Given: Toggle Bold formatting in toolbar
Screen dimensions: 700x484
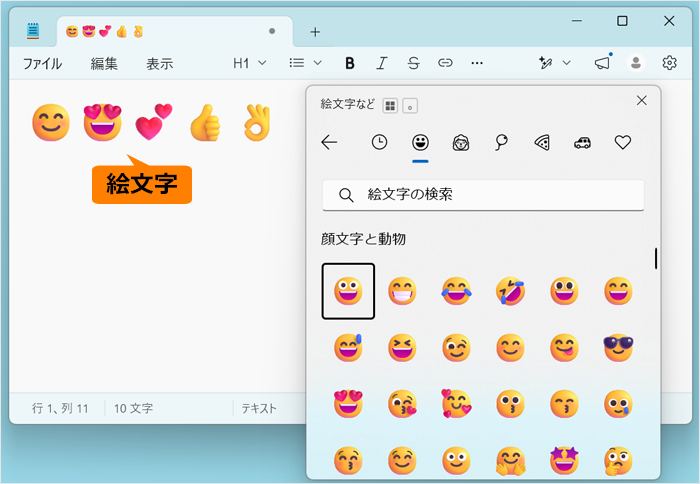Looking at the screenshot, I should coord(350,63).
